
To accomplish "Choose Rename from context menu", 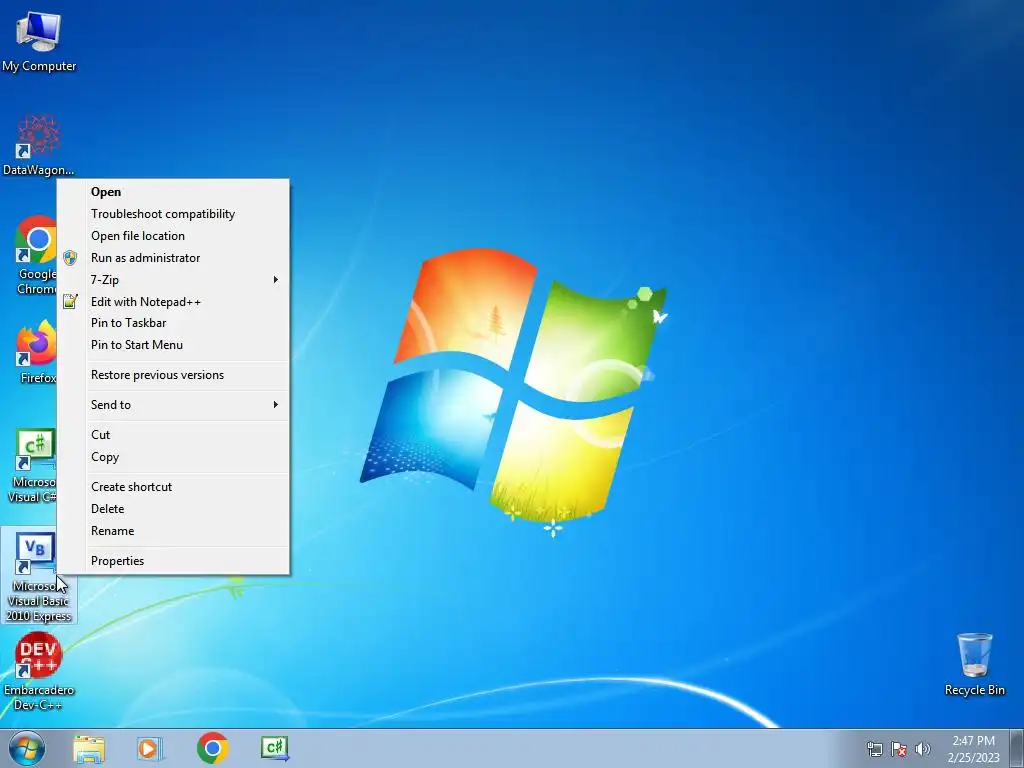I will point(173,531).
